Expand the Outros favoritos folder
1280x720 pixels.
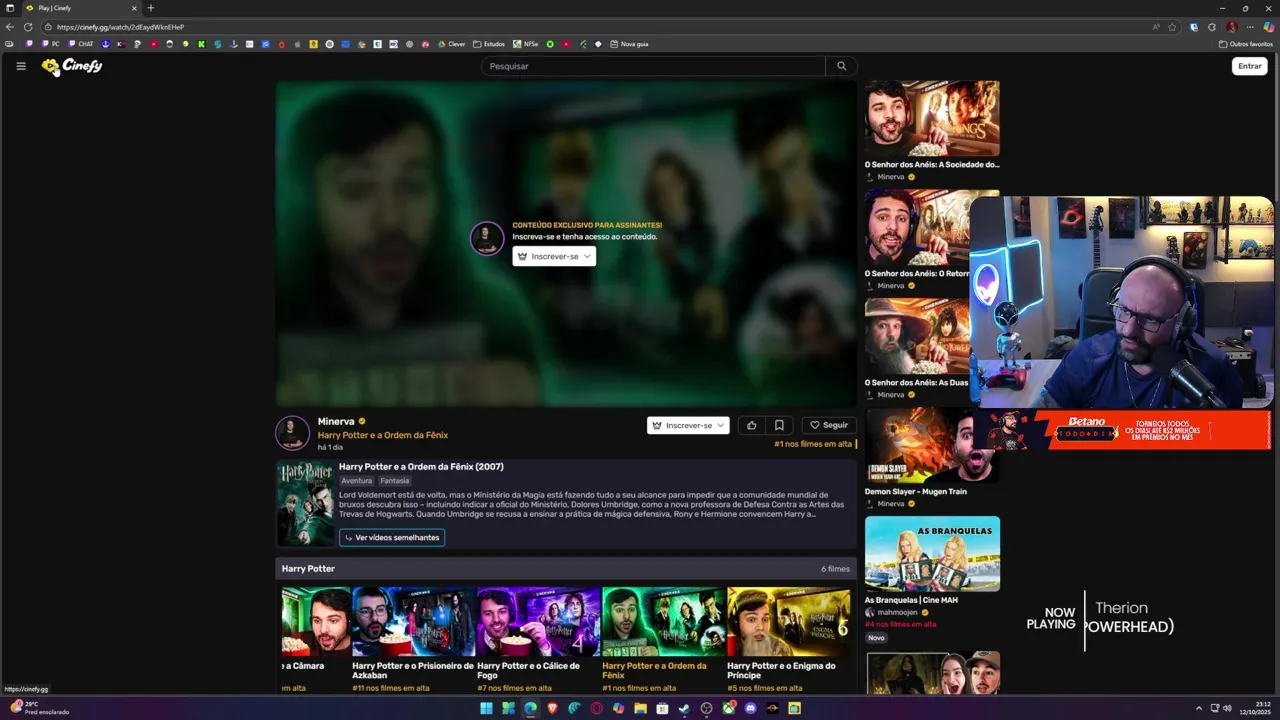pyautogui.click(x=1246, y=44)
